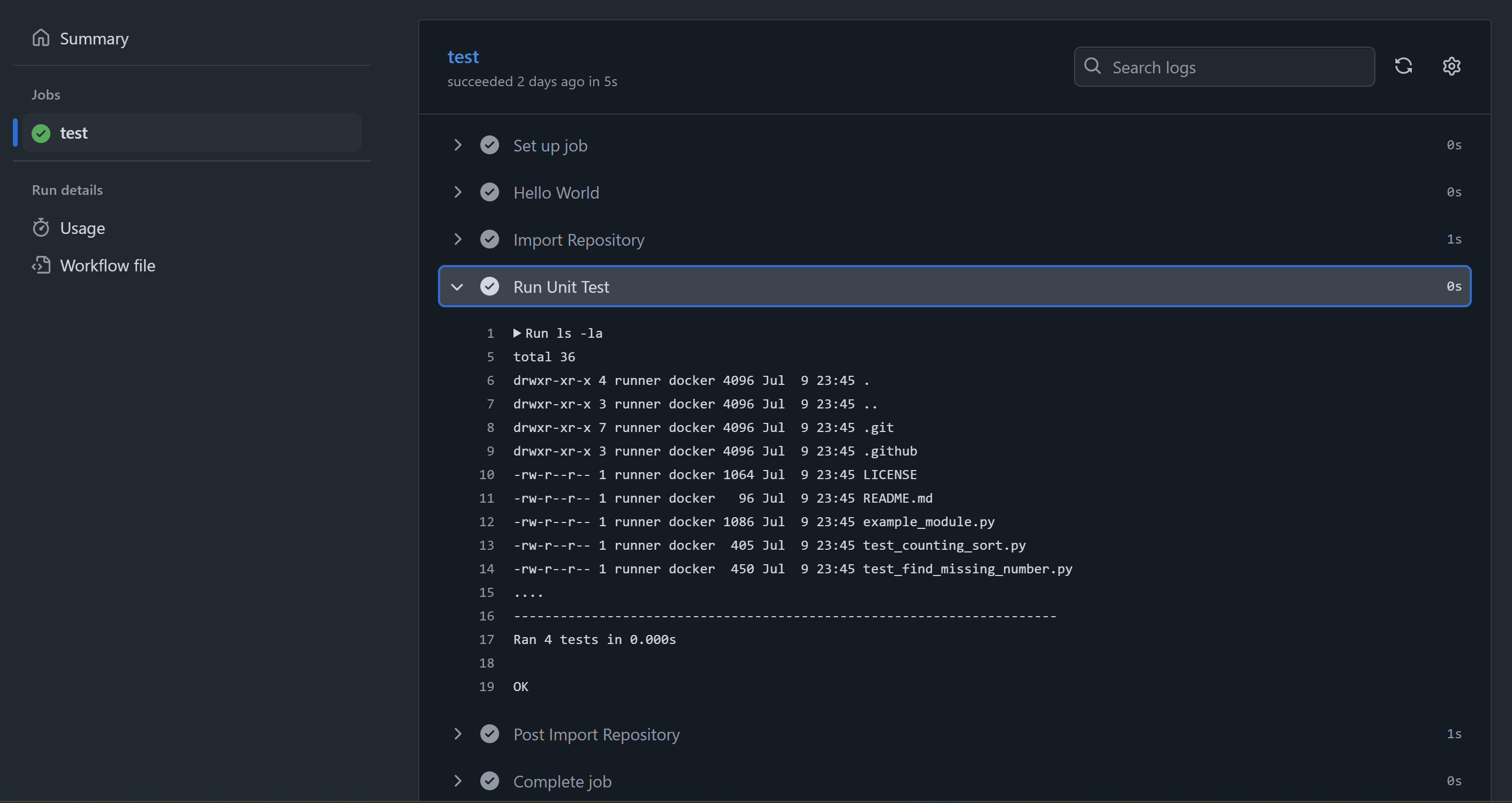1512x803 pixels.
Task: Click the log line listing .github directory
Action: [715, 451]
